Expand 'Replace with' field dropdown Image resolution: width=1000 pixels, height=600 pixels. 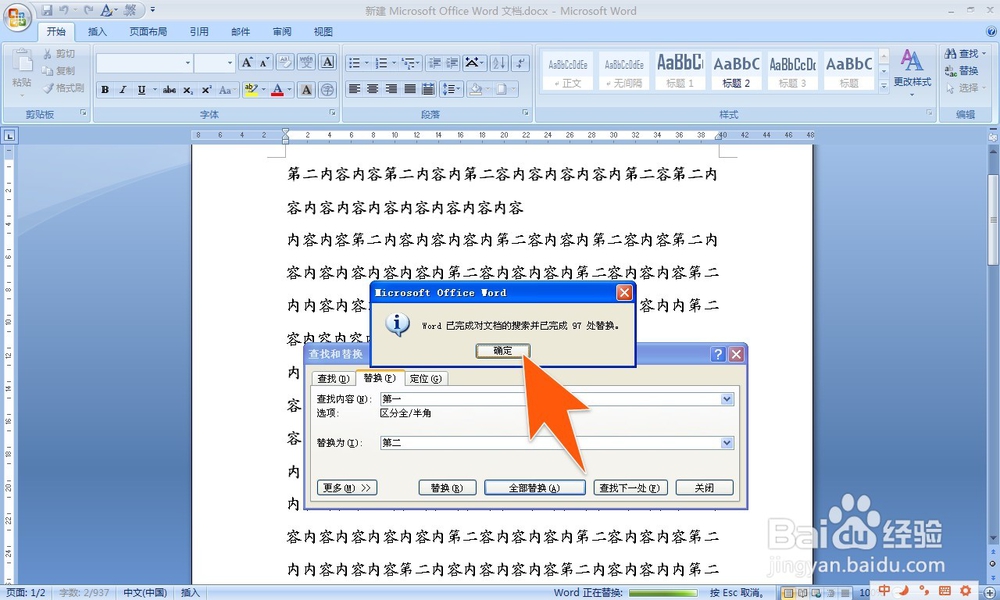726,443
